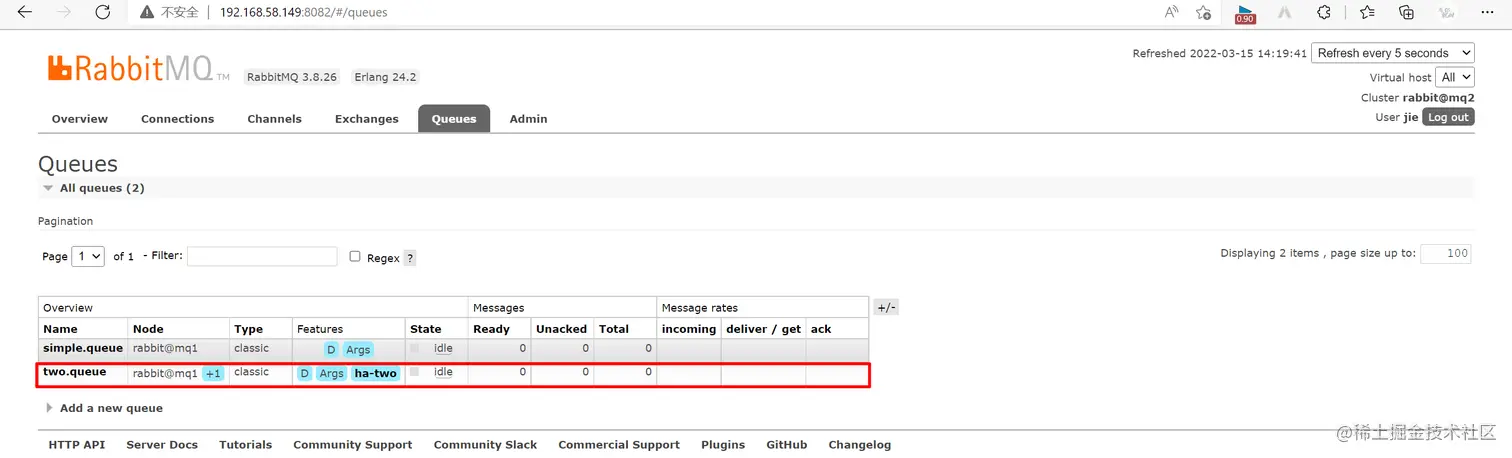
Task: Switch to the Connections tab
Action: point(177,119)
